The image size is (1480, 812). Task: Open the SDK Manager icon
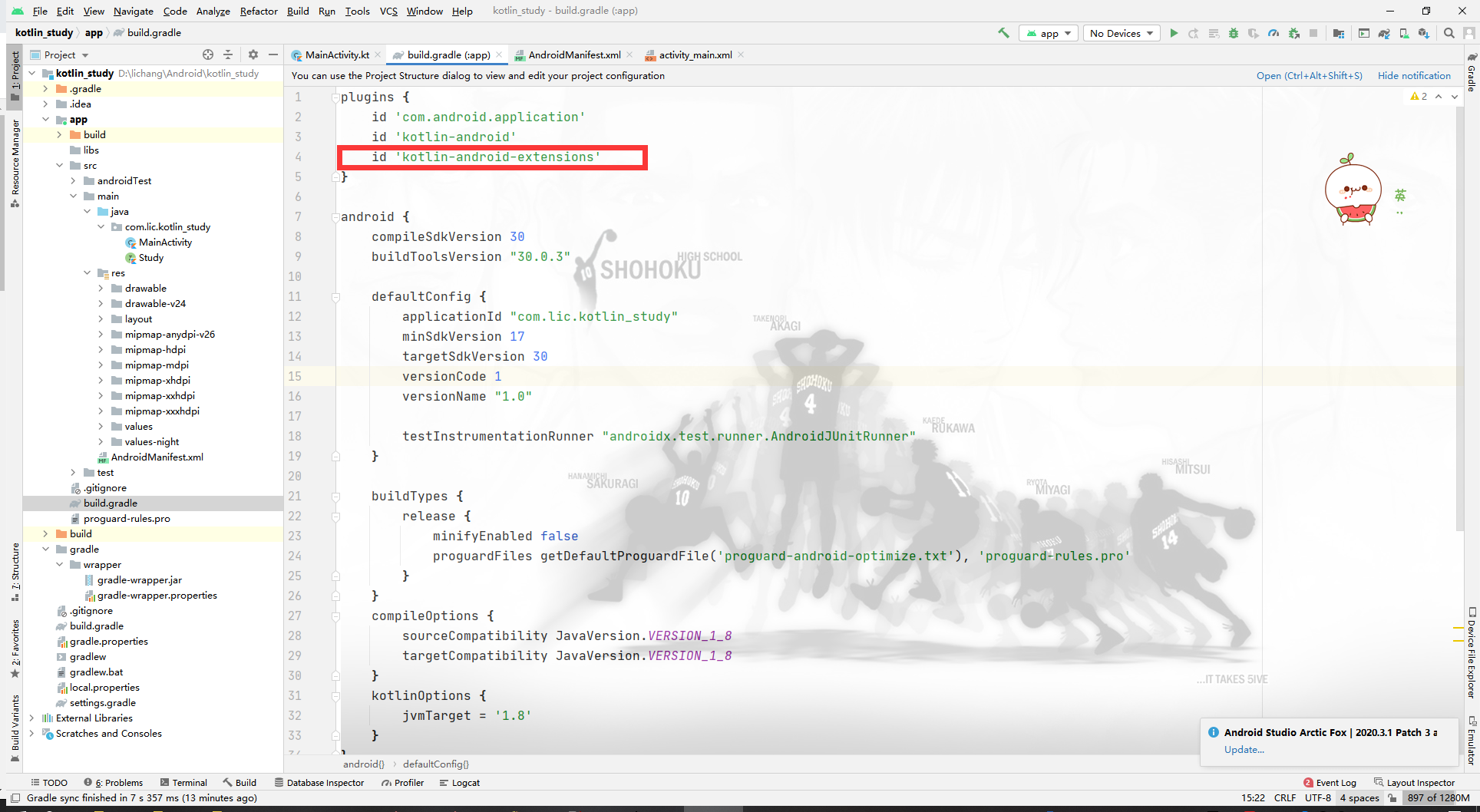[x=1424, y=33]
